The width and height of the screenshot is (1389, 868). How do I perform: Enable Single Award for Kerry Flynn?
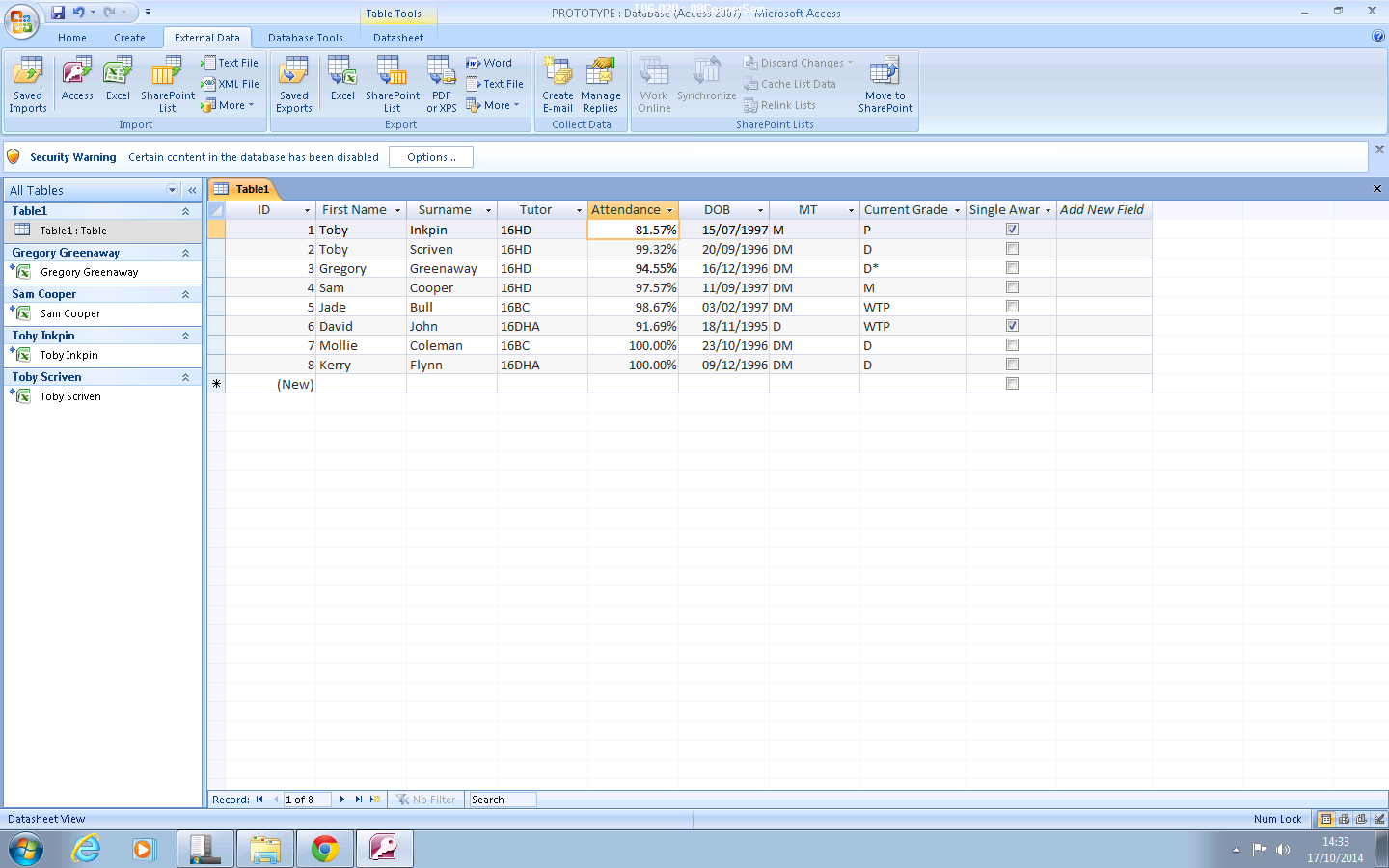click(1011, 364)
